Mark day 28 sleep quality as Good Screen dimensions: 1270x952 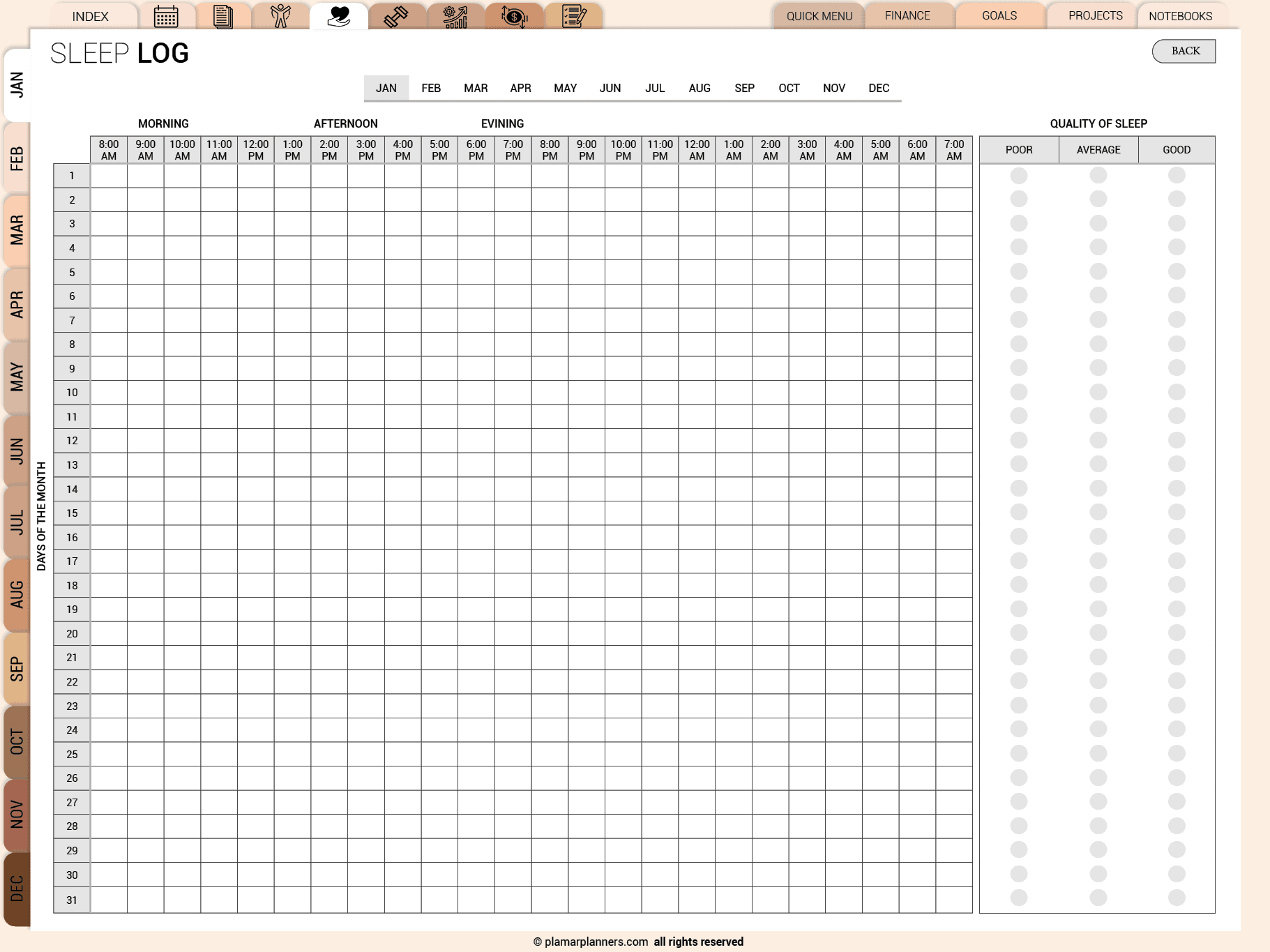(x=1177, y=826)
